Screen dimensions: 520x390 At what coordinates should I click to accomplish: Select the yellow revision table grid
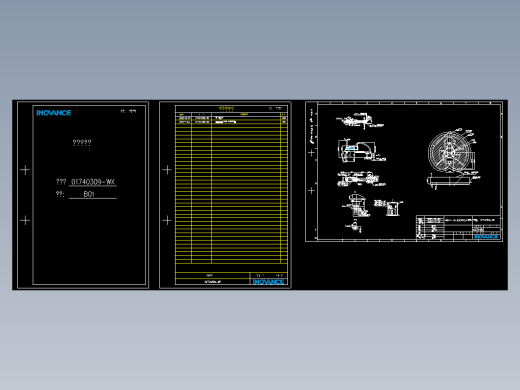coord(231,188)
